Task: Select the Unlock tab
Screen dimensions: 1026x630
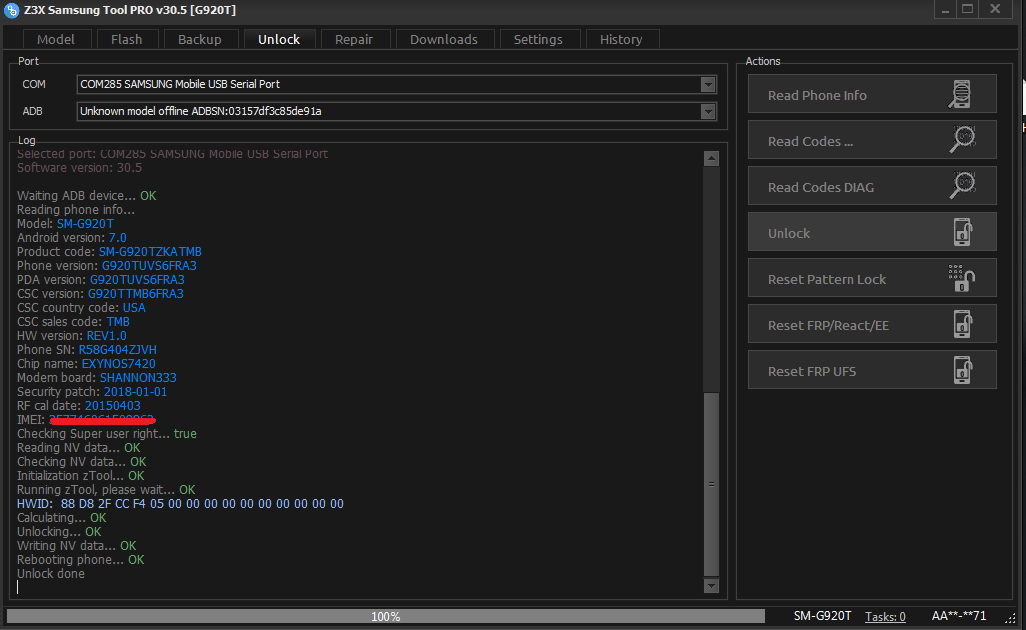Action: tap(279, 39)
